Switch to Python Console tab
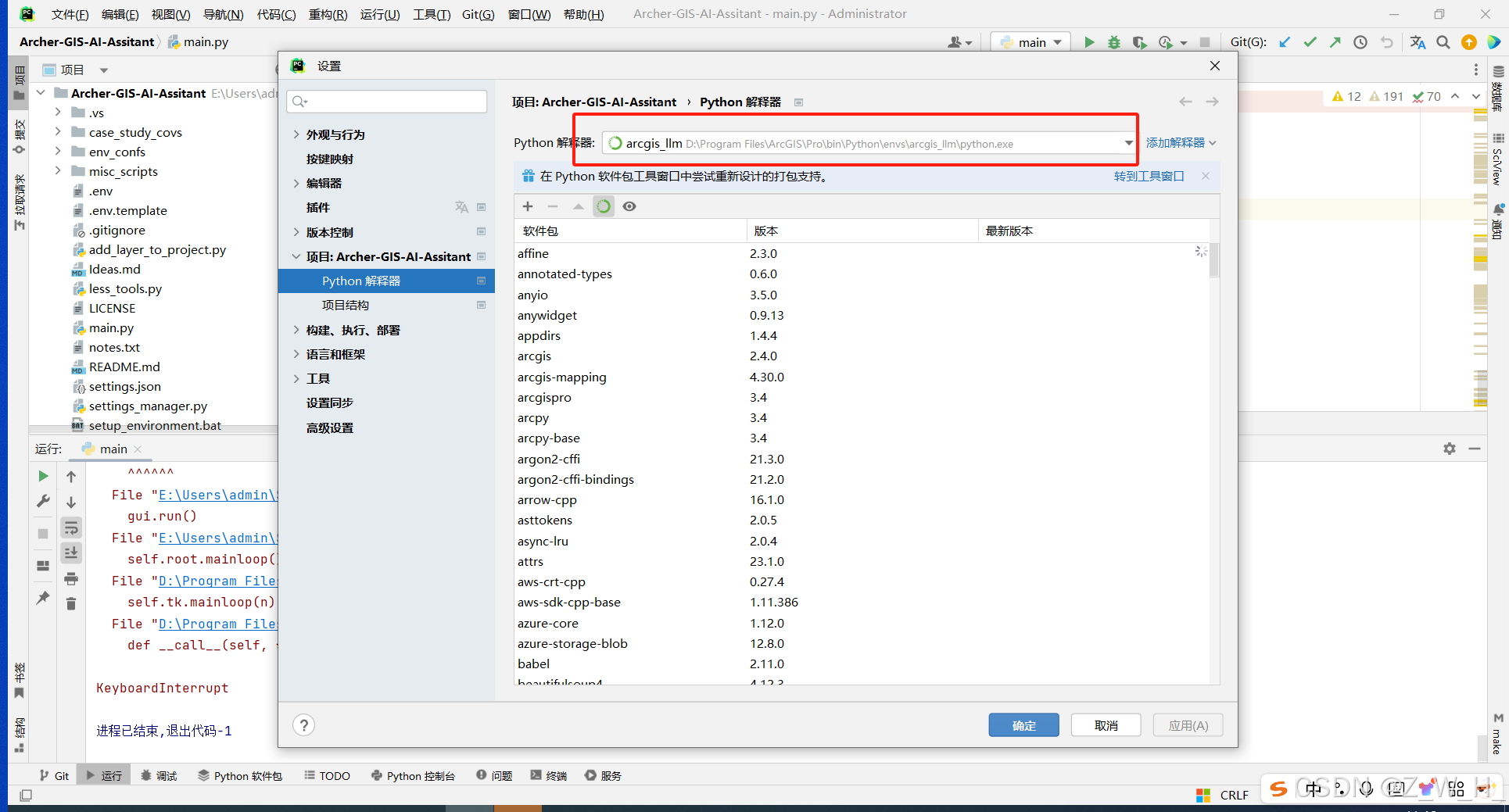 click(x=413, y=775)
